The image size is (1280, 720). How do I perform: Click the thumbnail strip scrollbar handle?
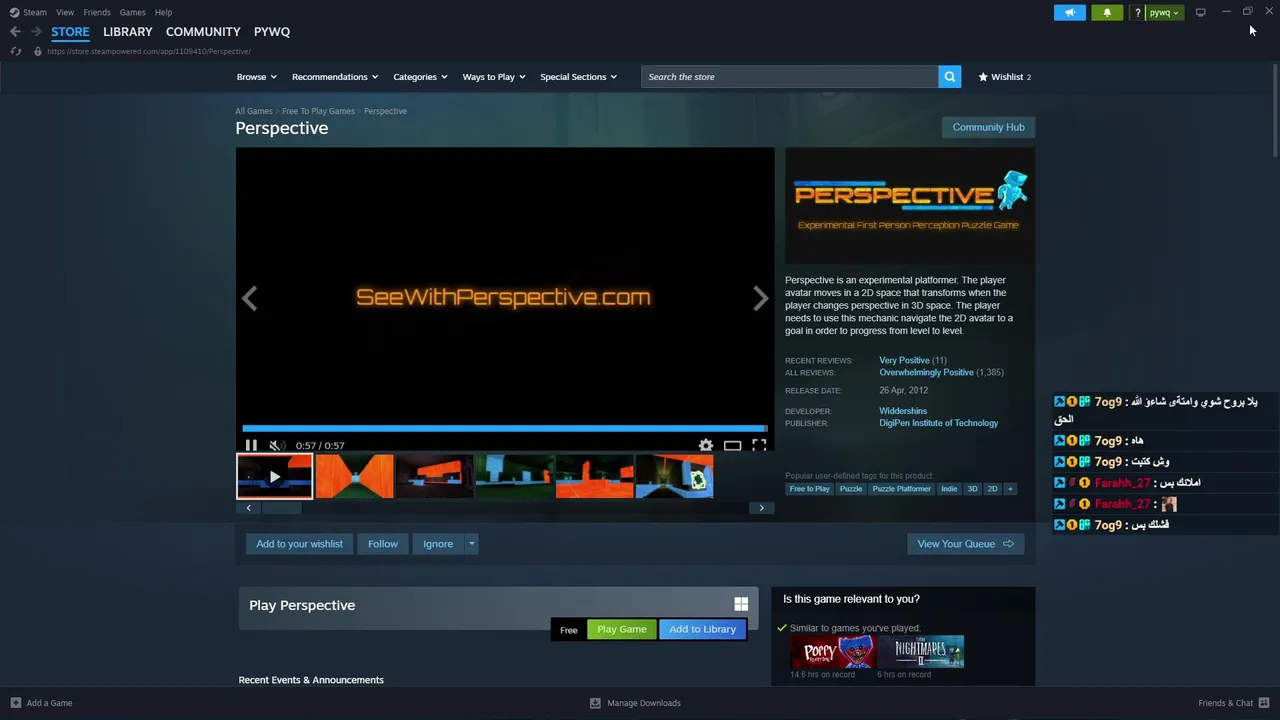281,508
